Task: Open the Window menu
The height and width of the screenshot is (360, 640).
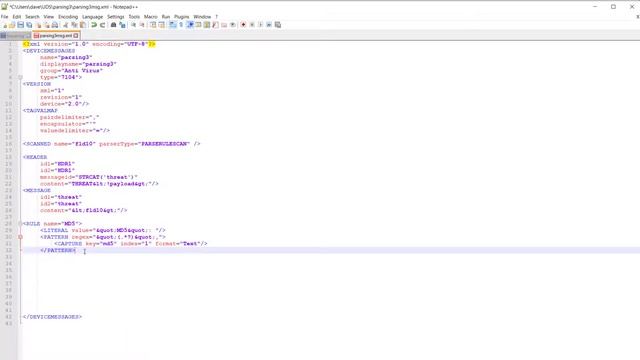Action: tap(202, 17)
